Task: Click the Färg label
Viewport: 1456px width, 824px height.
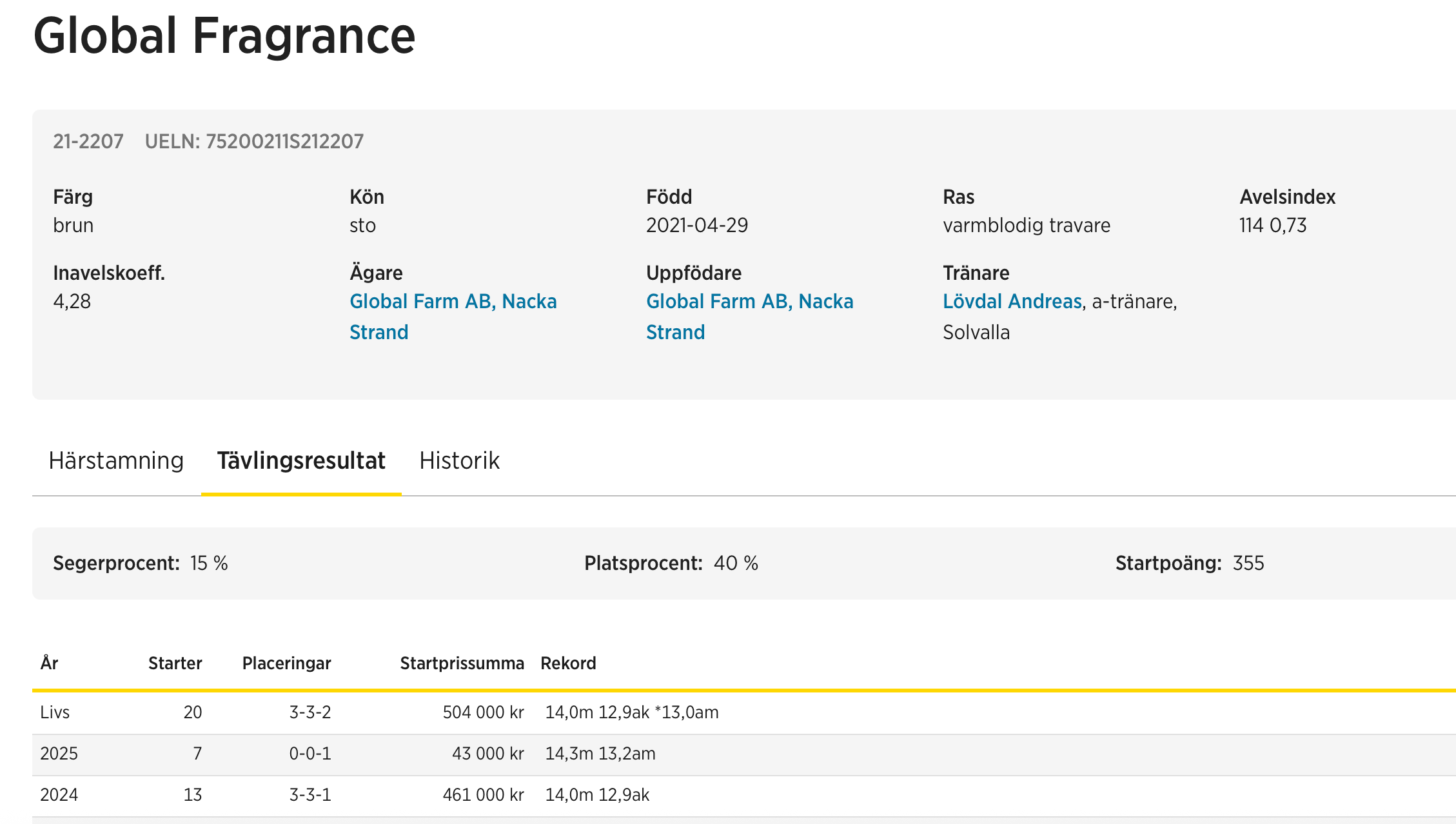Action: (73, 197)
